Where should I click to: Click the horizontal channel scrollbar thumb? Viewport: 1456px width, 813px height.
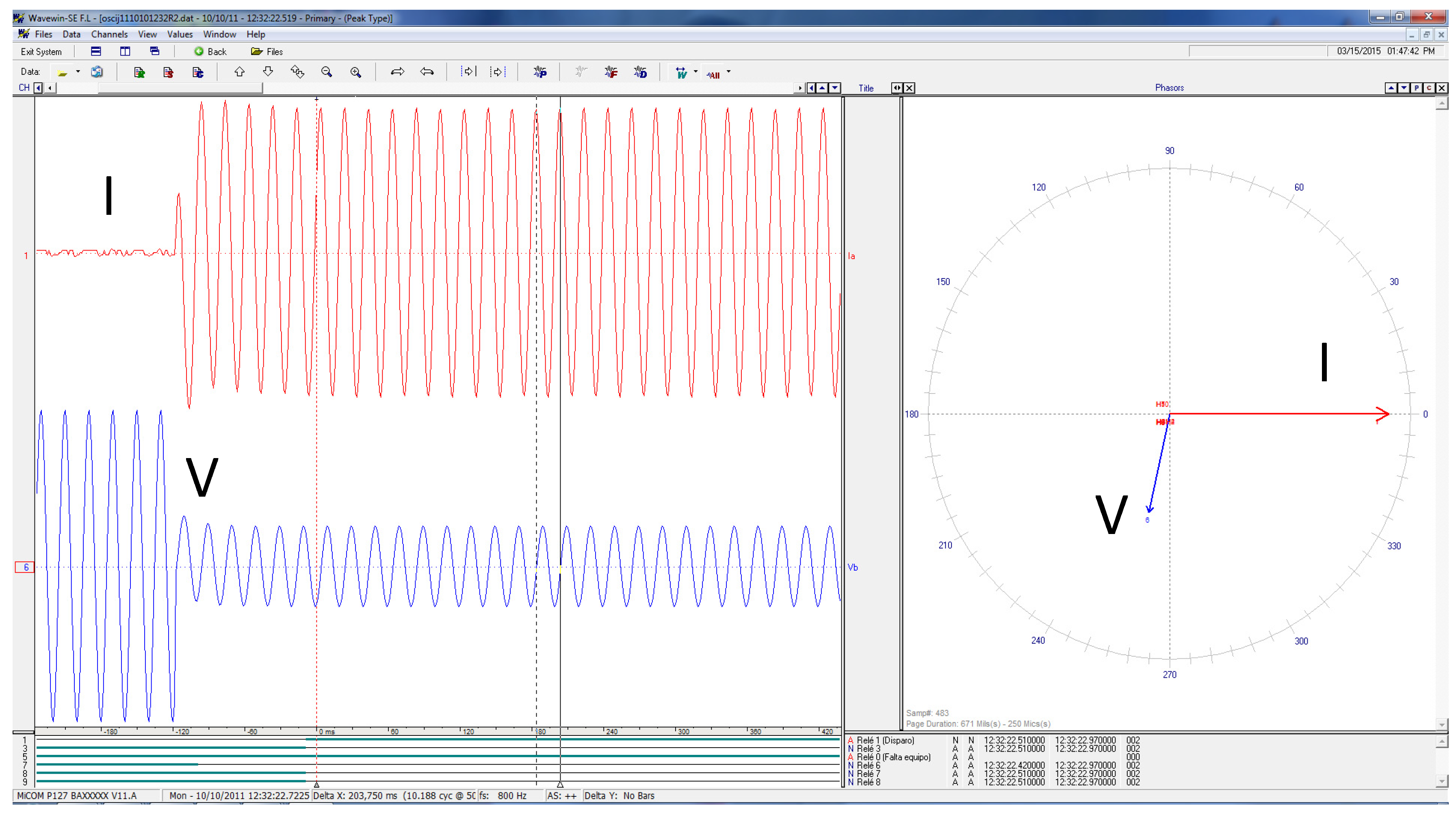(180, 88)
